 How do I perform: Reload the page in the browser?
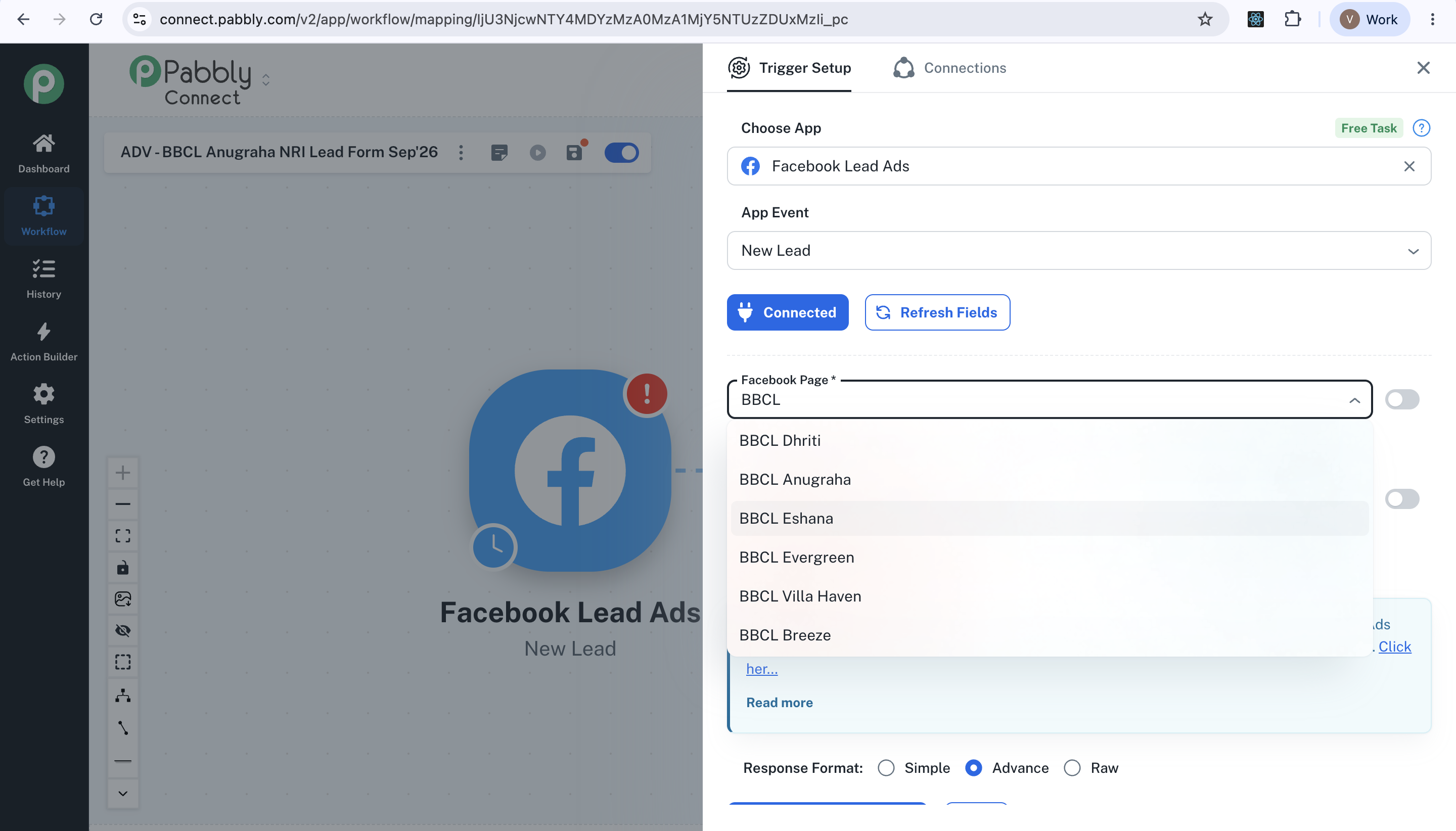pos(96,19)
